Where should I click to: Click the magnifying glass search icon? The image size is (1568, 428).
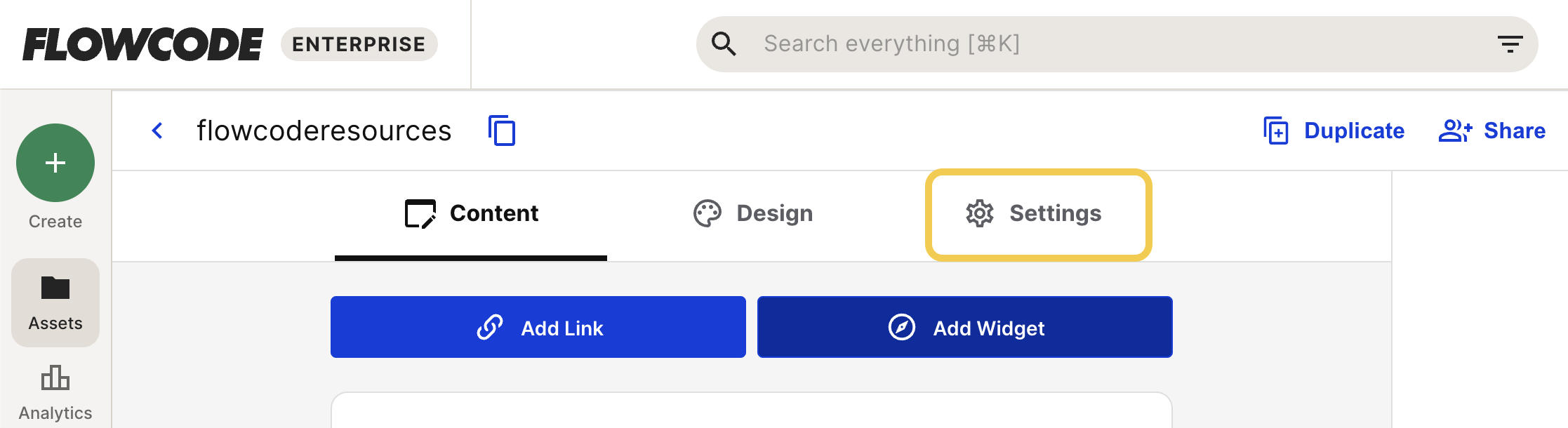(x=724, y=44)
